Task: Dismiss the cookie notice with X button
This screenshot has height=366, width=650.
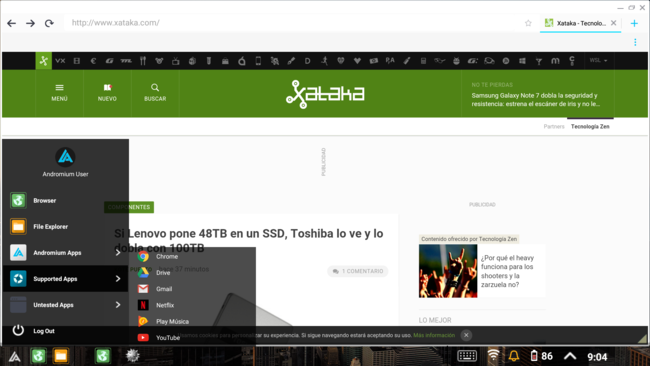Action: click(x=466, y=335)
